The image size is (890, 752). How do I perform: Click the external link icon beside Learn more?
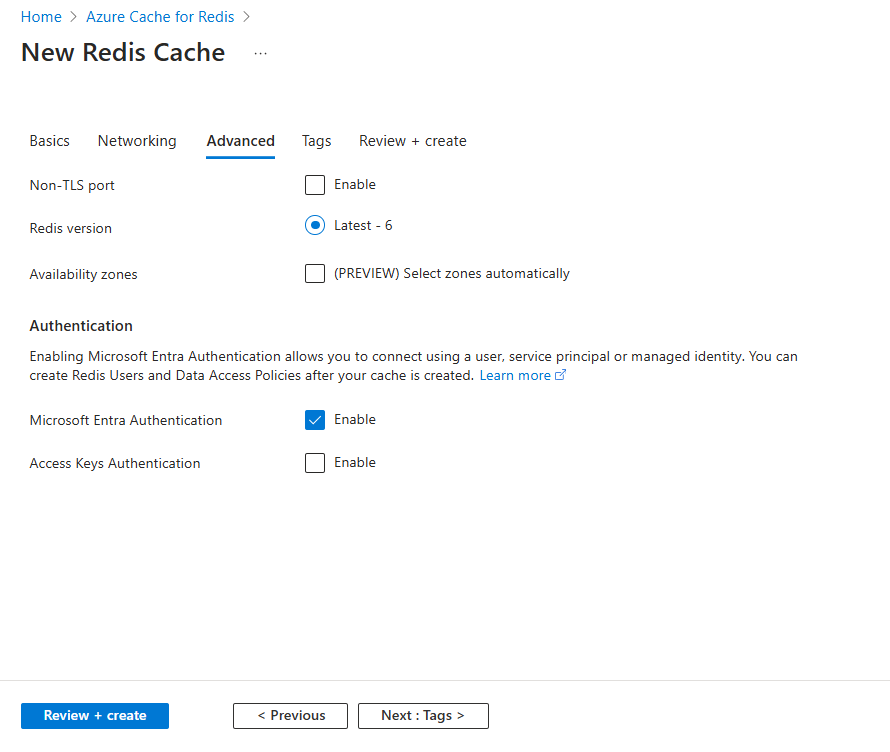coord(561,376)
